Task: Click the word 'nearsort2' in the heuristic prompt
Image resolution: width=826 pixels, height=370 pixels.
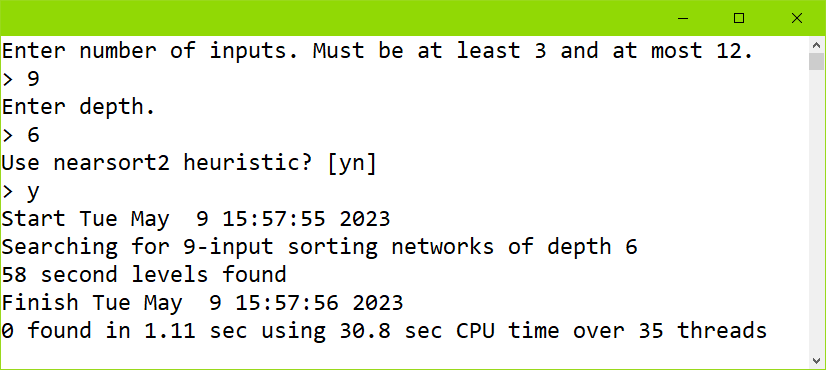Action: tap(111, 163)
